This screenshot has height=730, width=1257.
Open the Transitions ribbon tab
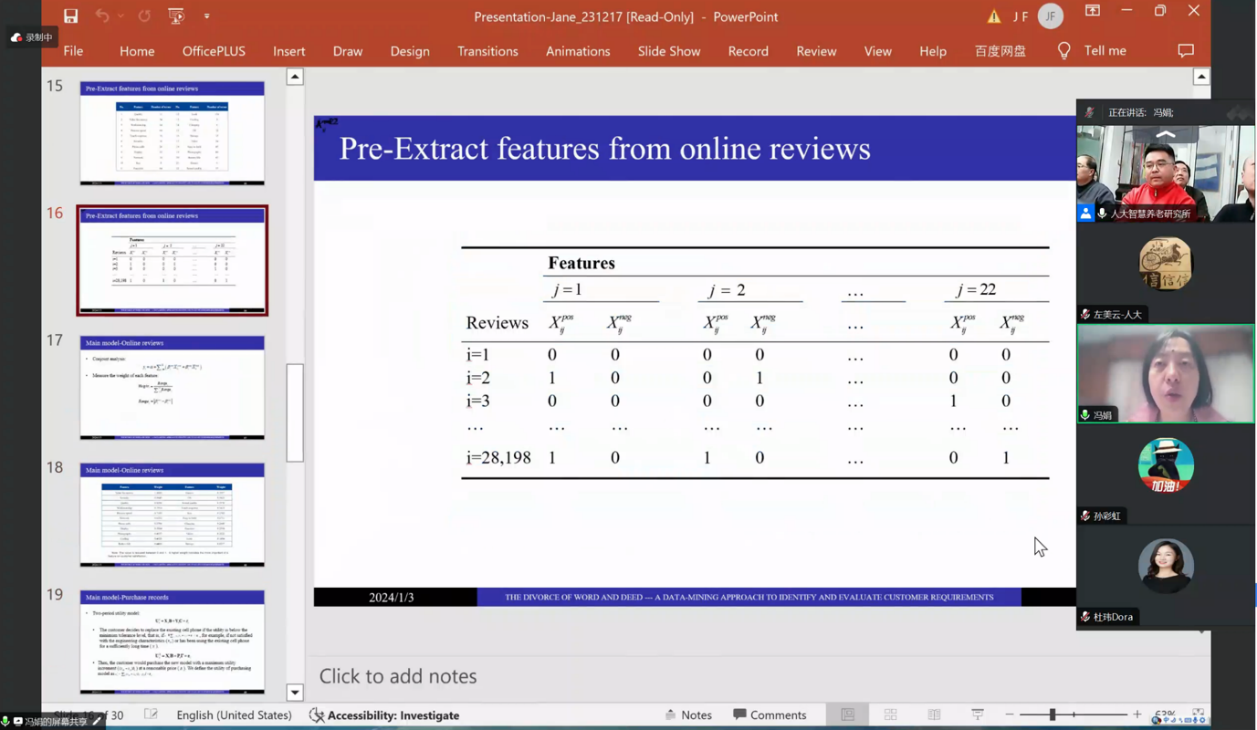(x=487, y=51)
